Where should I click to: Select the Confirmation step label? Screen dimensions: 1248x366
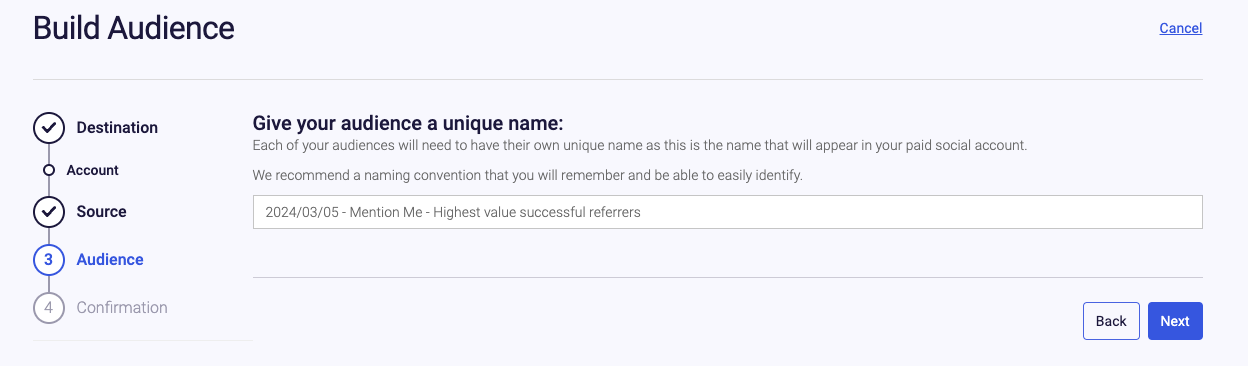(122, 308)
